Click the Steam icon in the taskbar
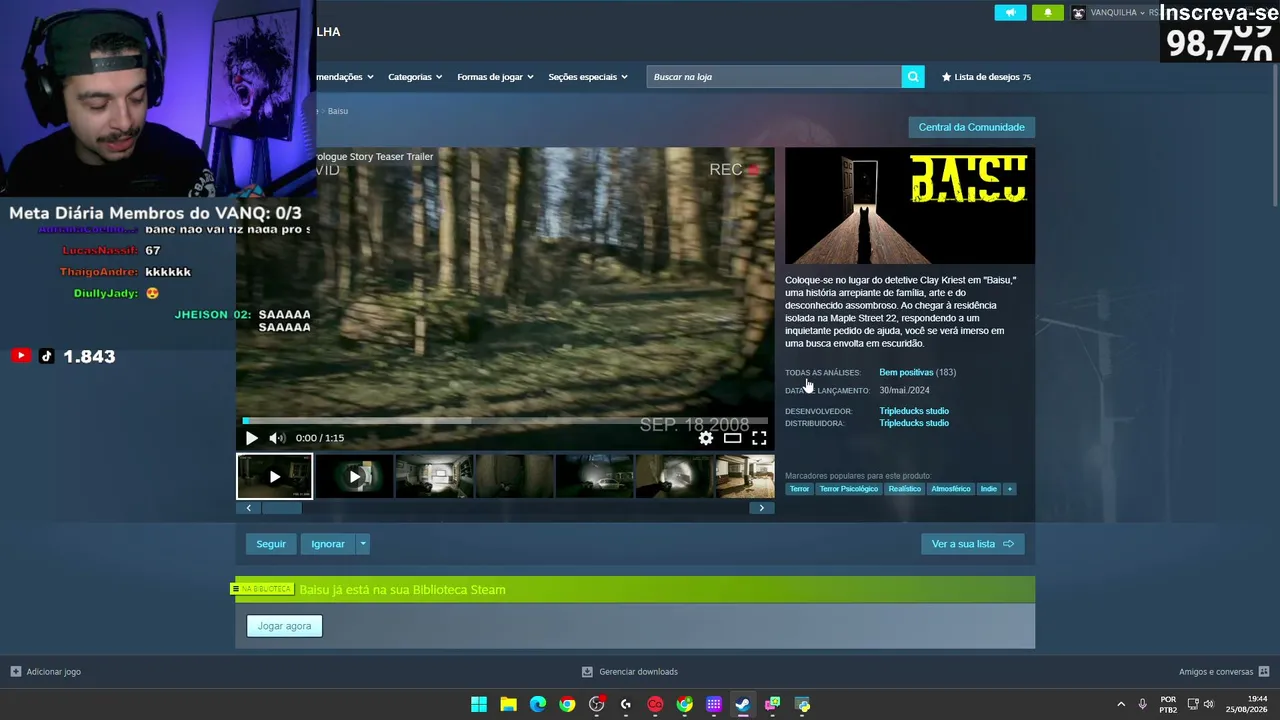Image resolution: width=1280 pixels, height=720 pixels. coord(743,704)
